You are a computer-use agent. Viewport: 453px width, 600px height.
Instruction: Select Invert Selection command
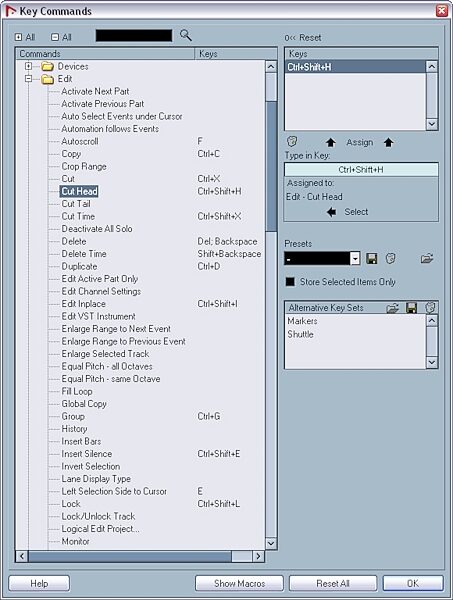91,466
